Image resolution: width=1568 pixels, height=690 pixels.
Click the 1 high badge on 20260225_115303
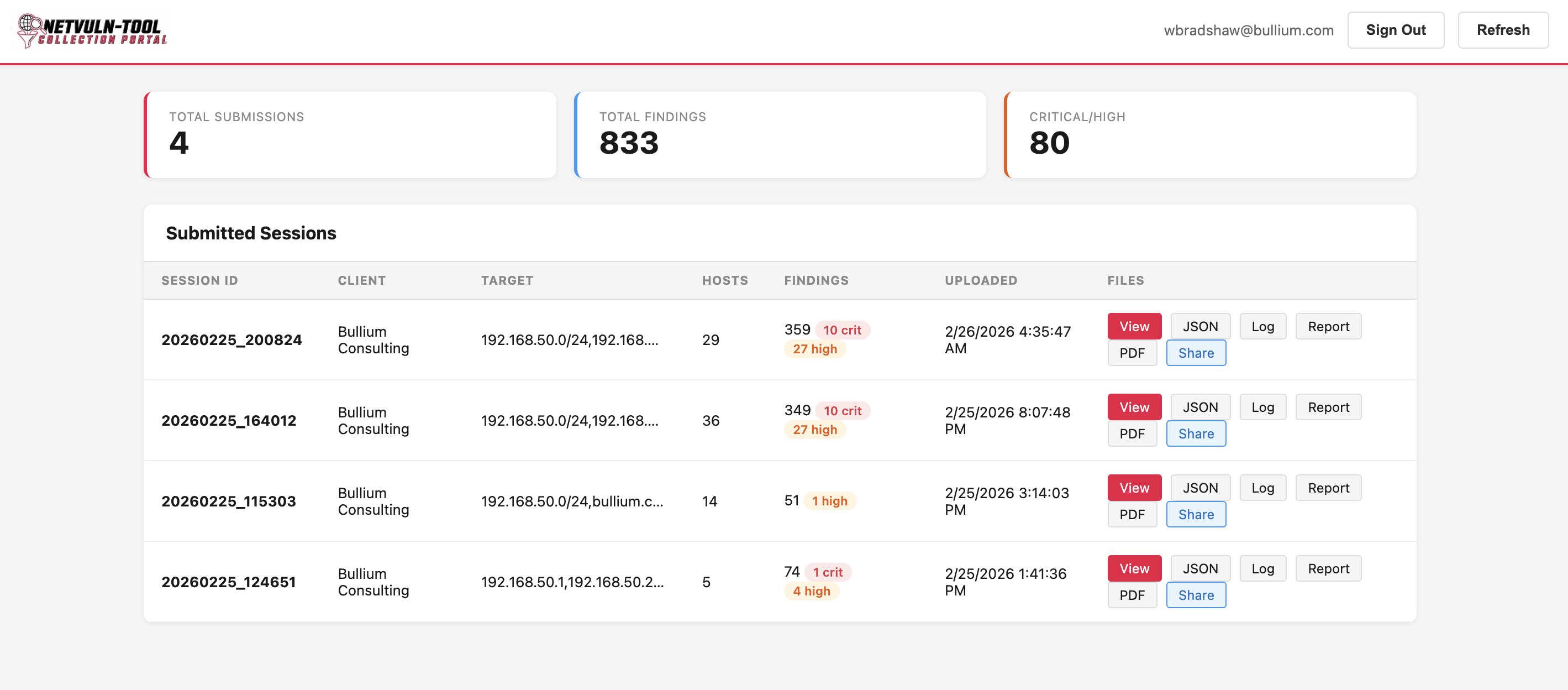coord(829,500)
